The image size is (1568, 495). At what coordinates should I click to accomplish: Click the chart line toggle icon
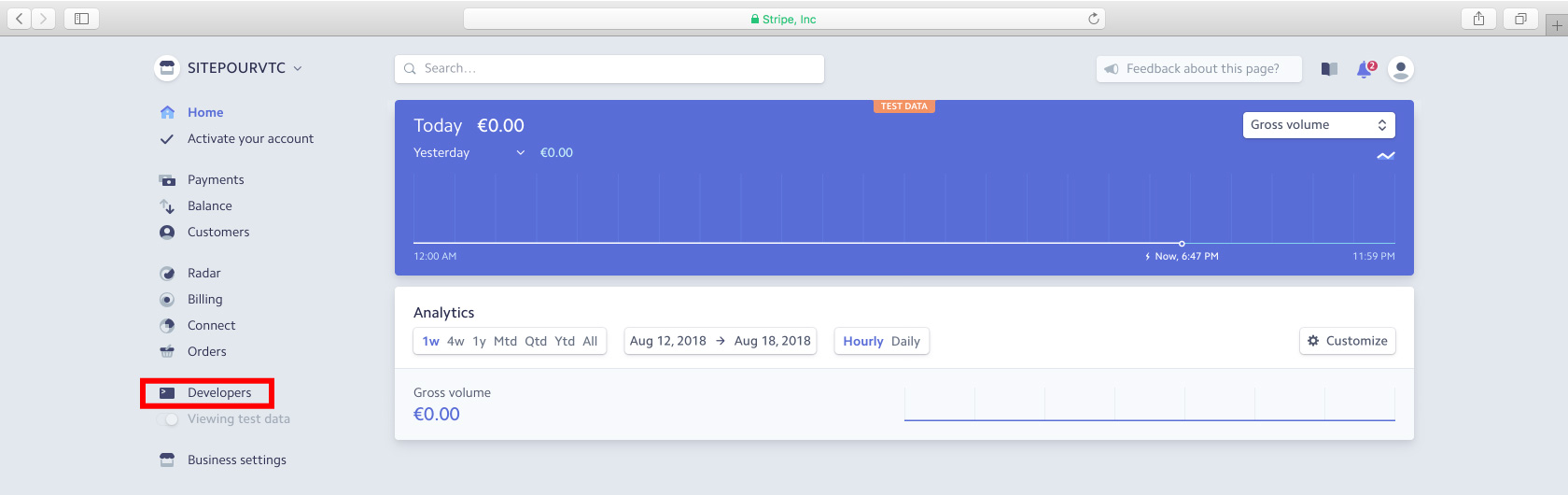coord(1386,156)
